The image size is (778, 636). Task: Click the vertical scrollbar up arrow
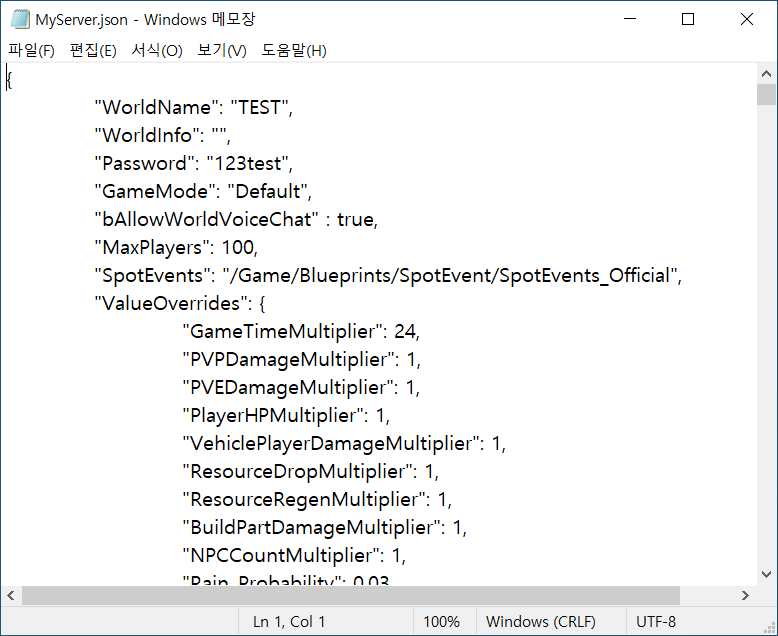click(766, 74)
